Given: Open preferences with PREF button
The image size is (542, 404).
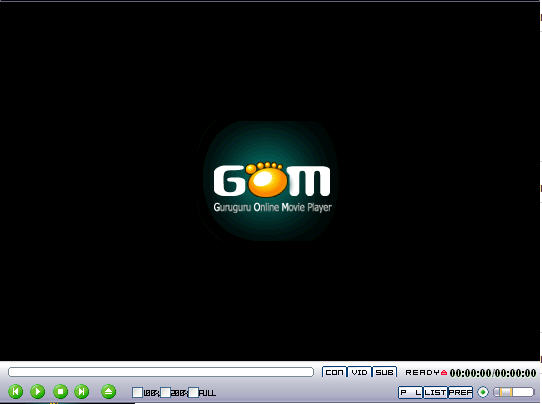Looking at the screenshot, I should (x=460, y=393).
